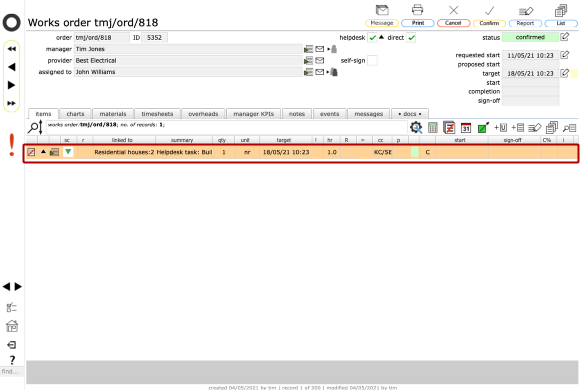Open the materials tab
The width and height of the screenshot is (580, 390).
[x=113, y=114]
